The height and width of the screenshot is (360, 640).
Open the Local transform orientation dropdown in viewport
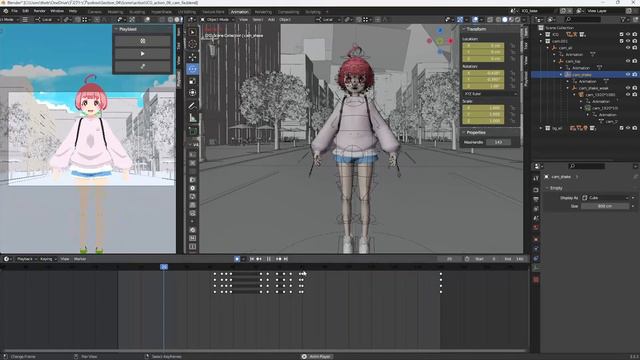(x=328, y=19)
